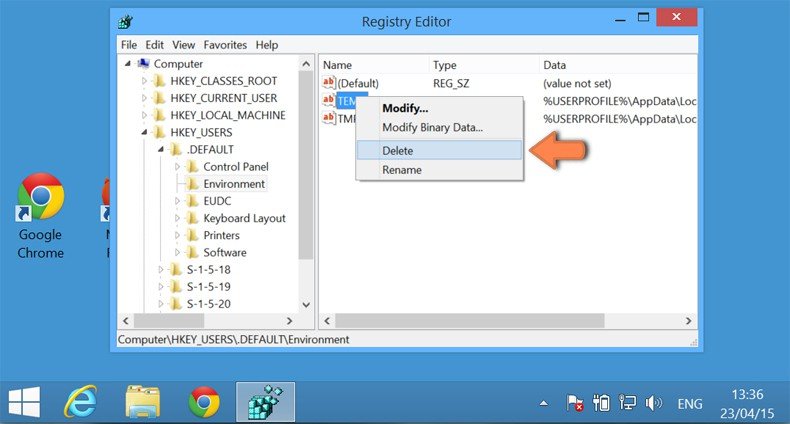Click the ENG language indicator
The image size is (790, 424).
tap(690, 404)
